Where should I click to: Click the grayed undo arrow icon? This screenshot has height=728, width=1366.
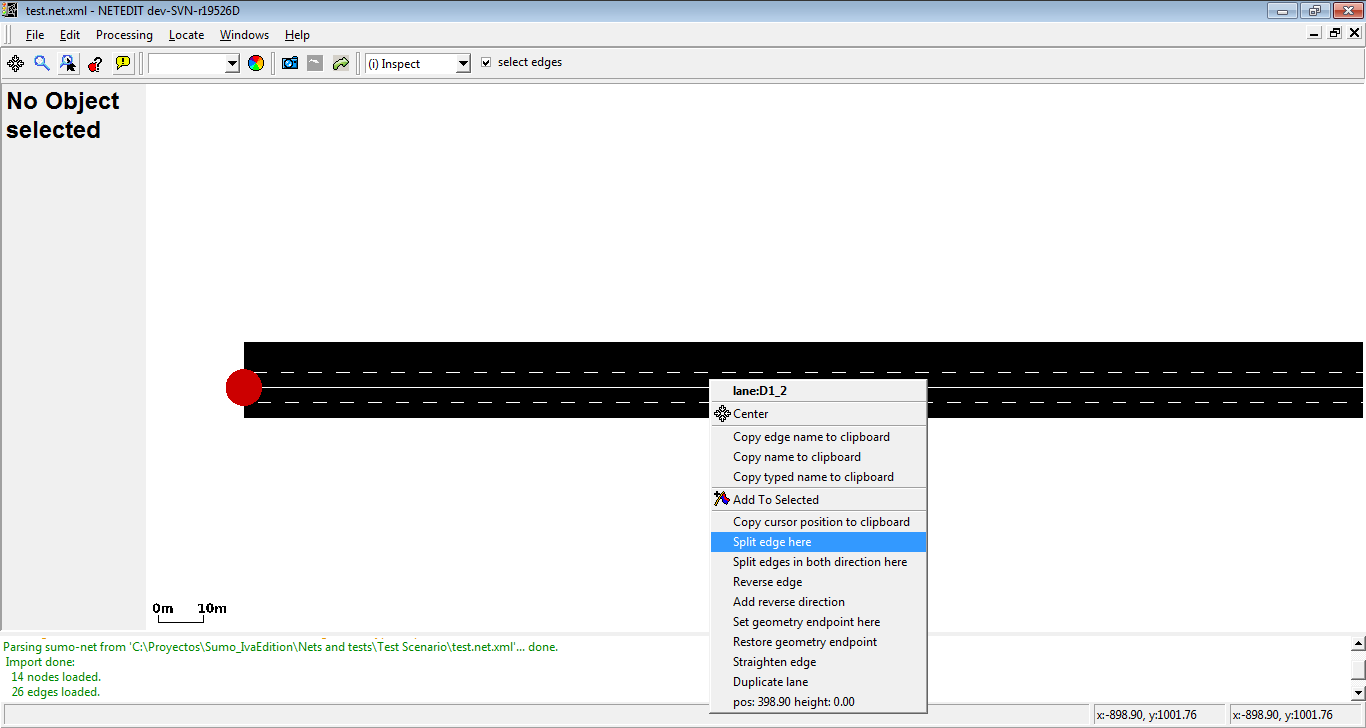(x=315, y=63)
